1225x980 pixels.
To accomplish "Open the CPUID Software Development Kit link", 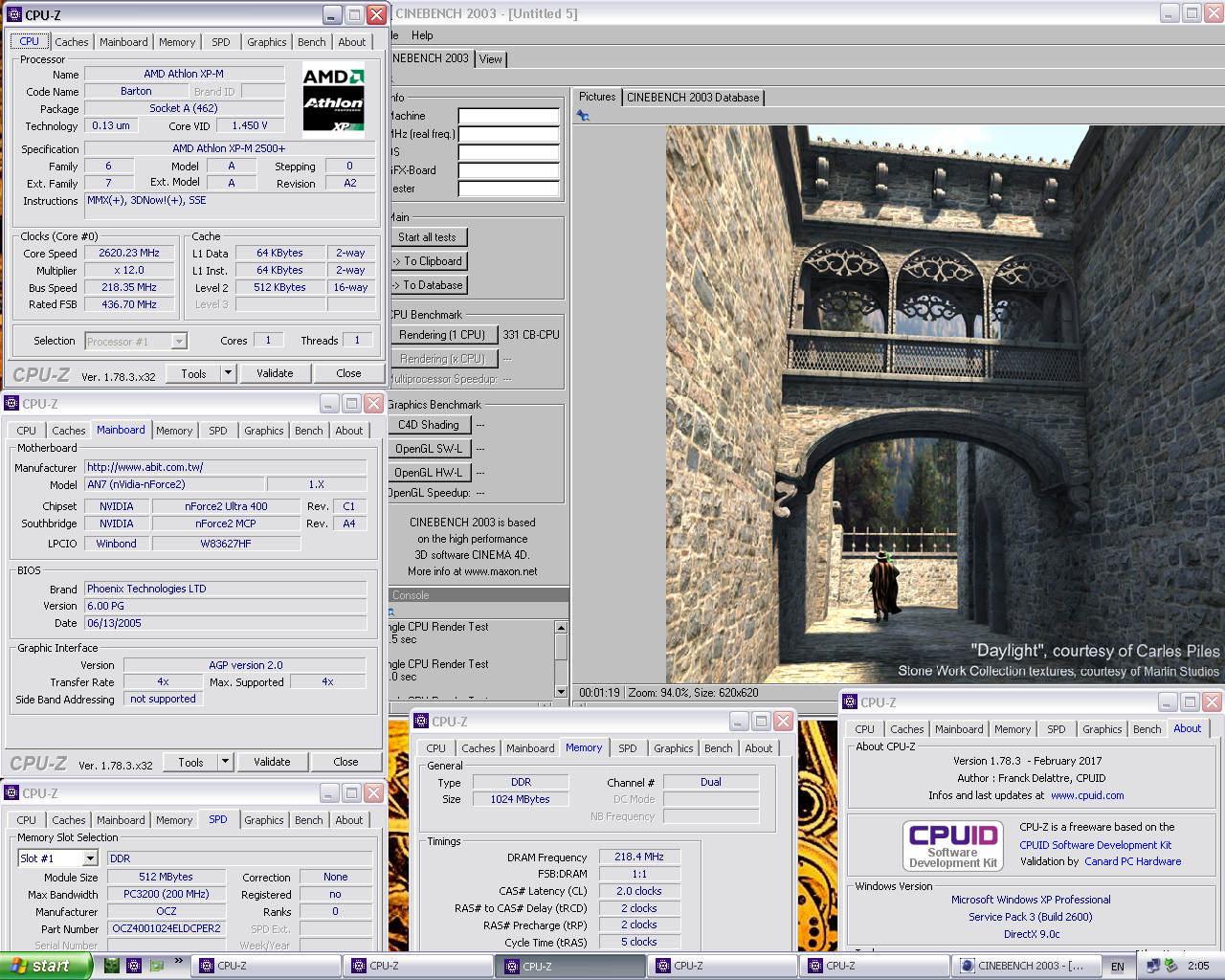I will (1096, 845).
